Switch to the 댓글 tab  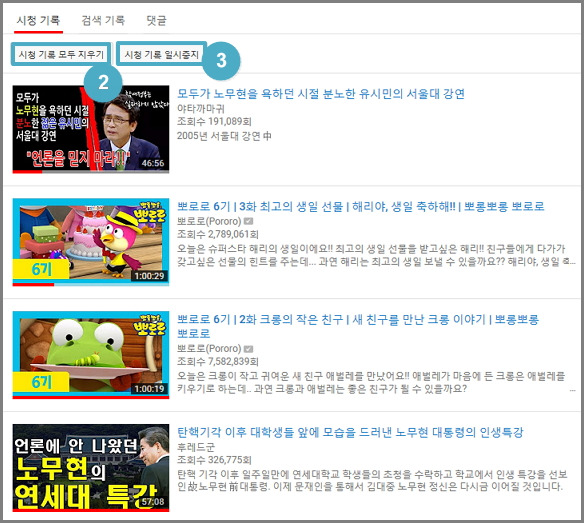[156, 20]
